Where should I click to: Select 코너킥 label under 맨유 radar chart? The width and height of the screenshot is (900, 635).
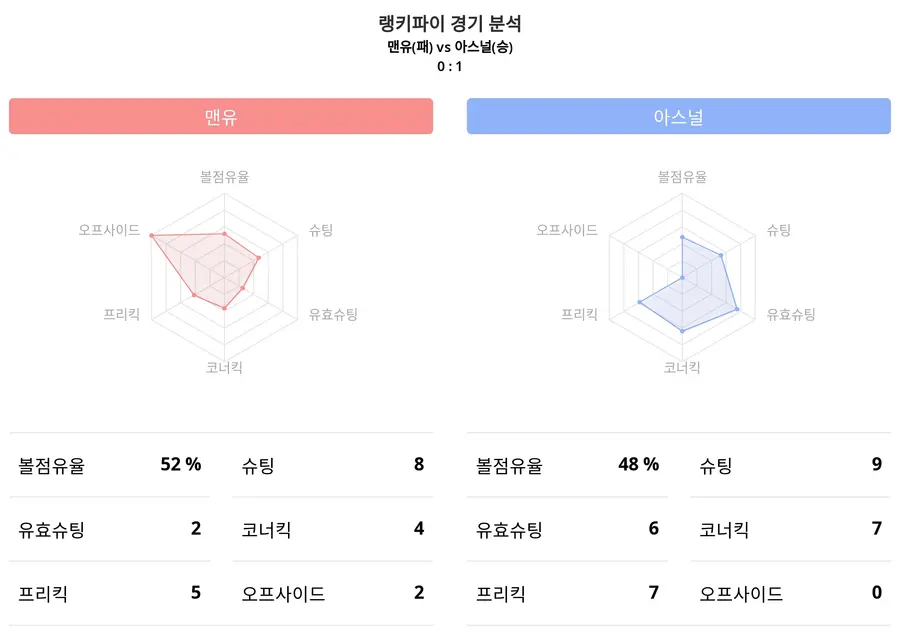point(224,367)
